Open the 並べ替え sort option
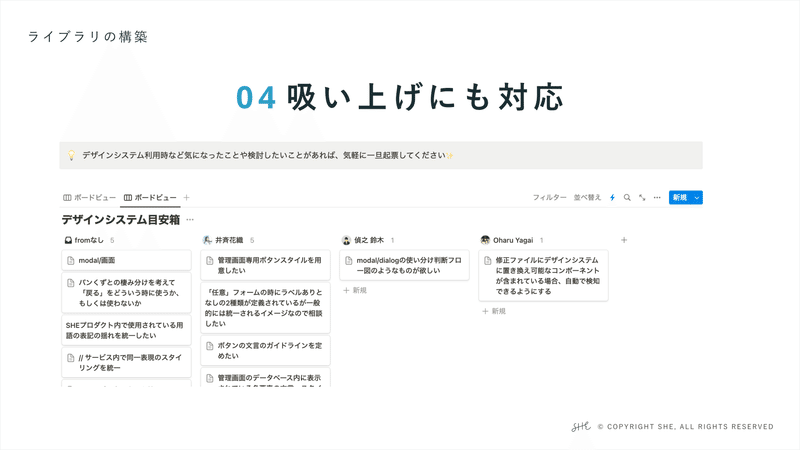This screenshot has height=450, width=800. pos(587,197)
